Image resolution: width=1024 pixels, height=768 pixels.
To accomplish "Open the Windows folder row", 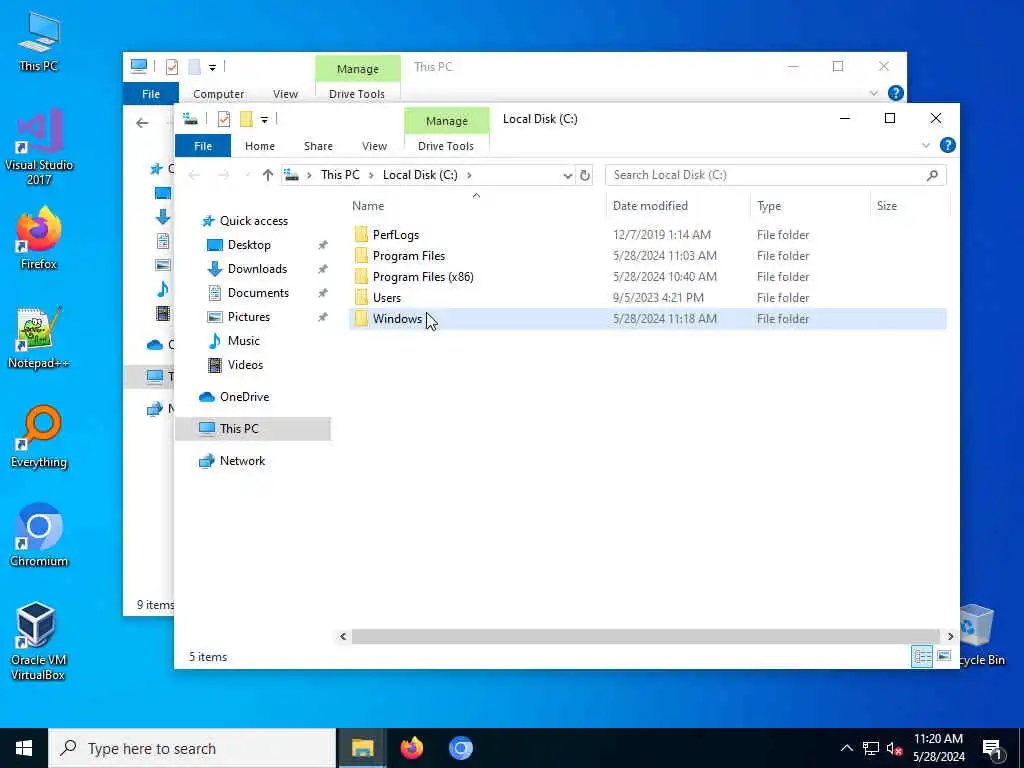I will (x=647, y=319).
